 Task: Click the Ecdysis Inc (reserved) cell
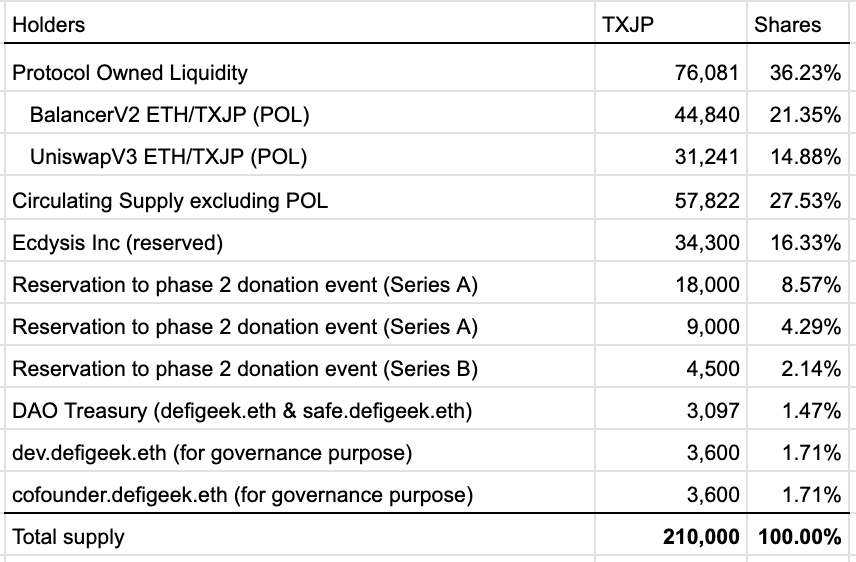pyautogui.click(x=117, y=242)
